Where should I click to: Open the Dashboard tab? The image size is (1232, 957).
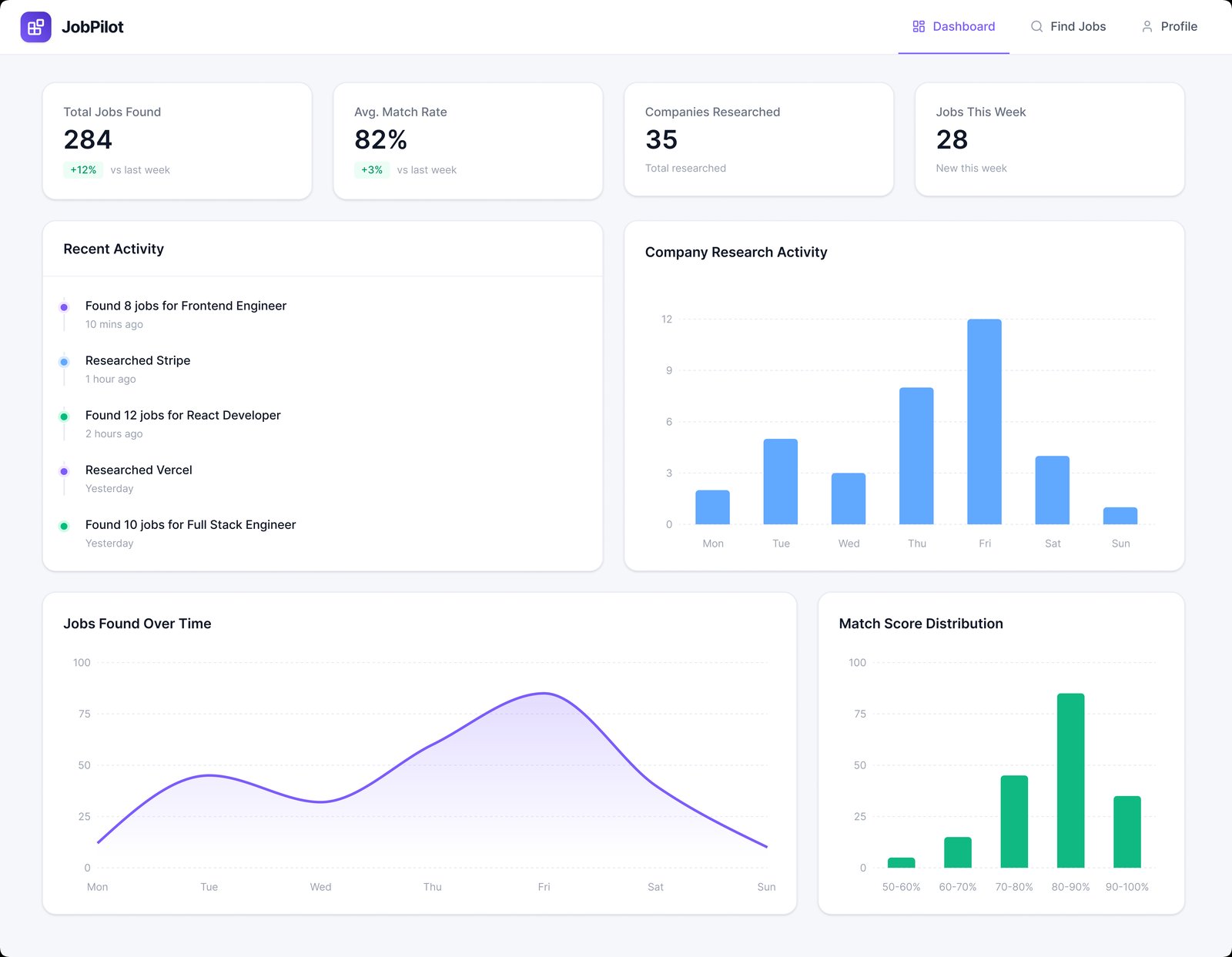click(953, 27)
